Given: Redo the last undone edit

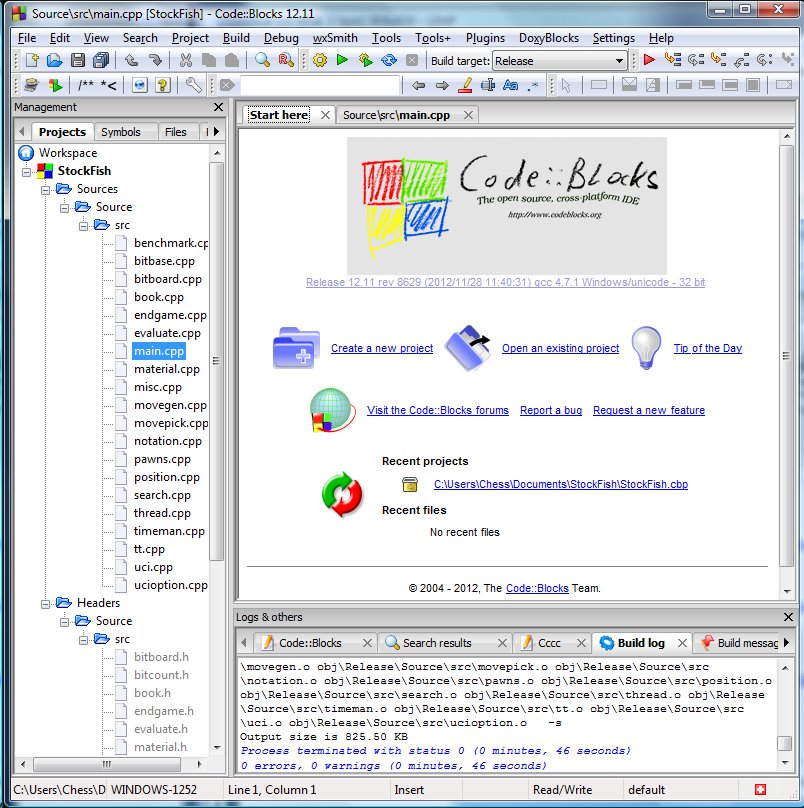Looking at the screenshot, I should coord(155,60).
